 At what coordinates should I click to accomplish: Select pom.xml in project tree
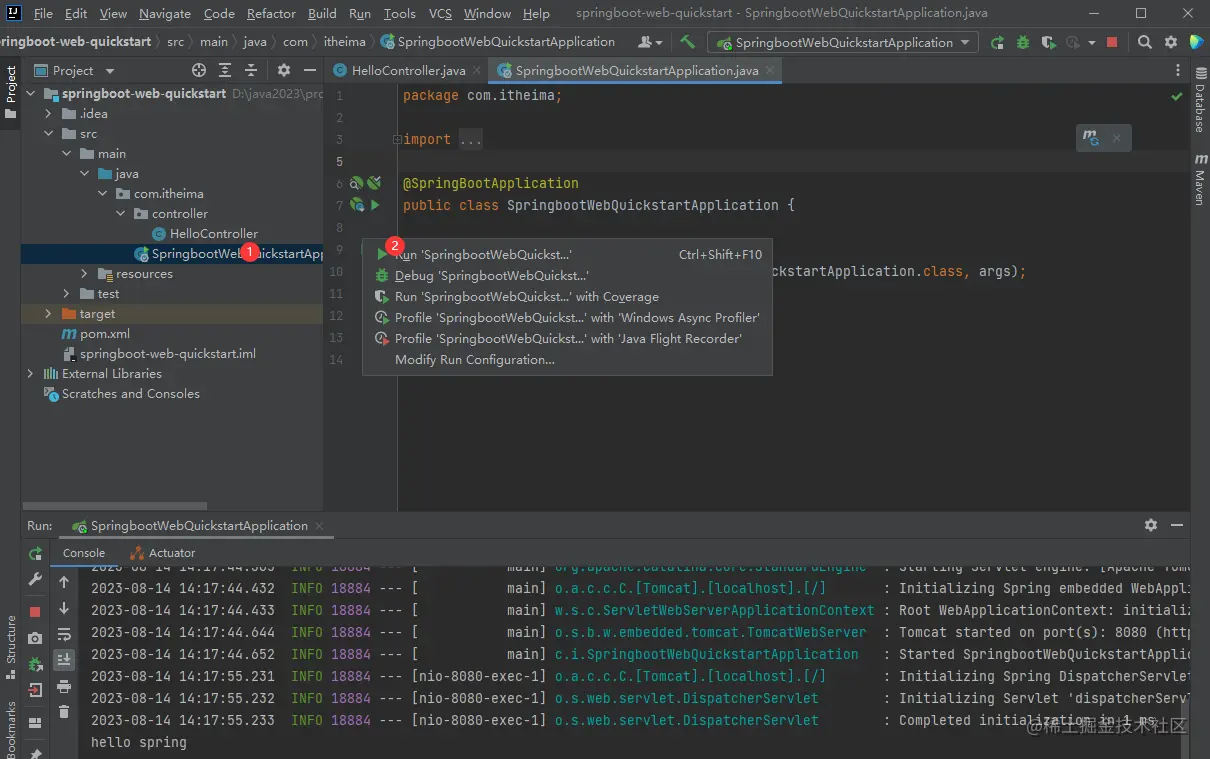click(x=96, y=334)
